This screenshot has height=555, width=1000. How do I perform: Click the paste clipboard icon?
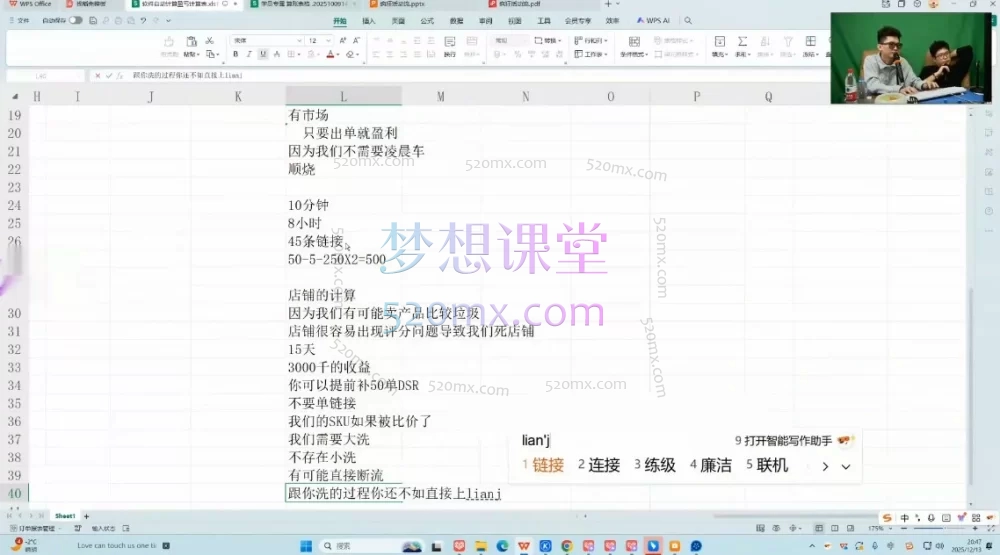[191, 41]
